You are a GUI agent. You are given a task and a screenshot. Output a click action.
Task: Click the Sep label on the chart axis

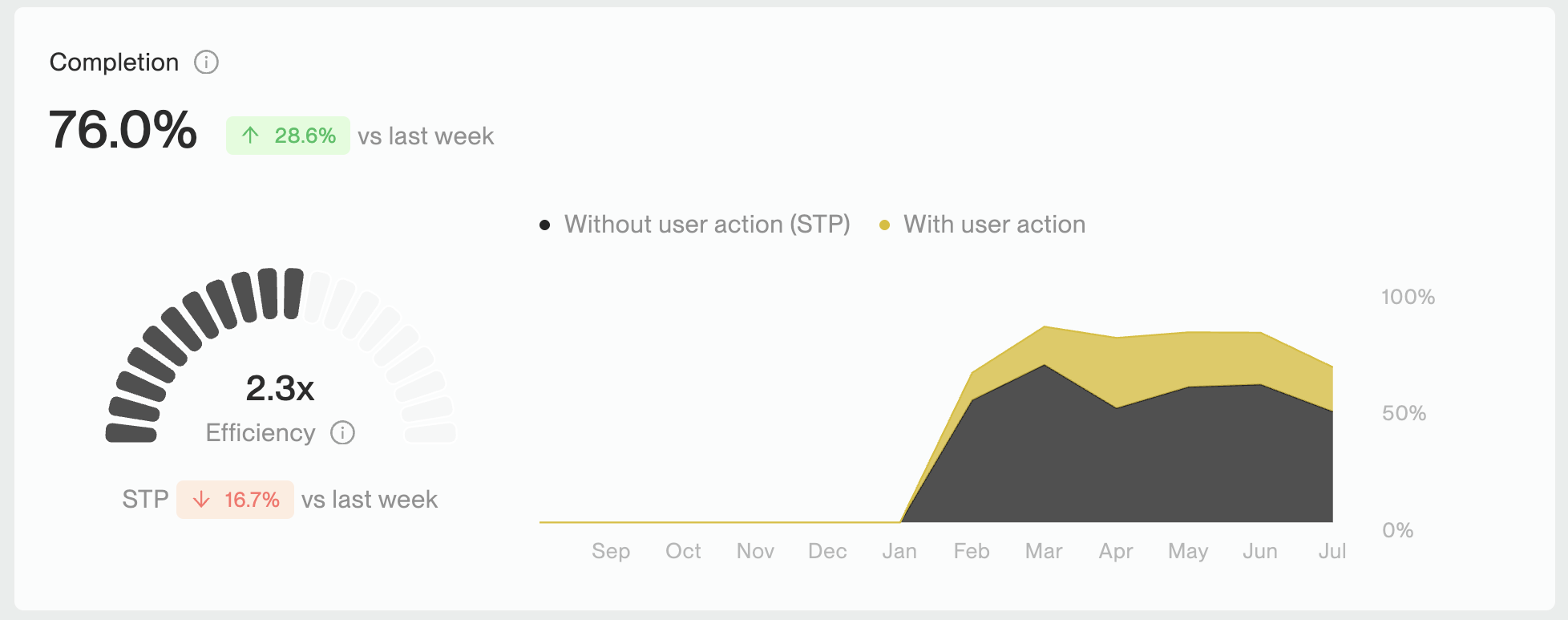pos(611,551)
